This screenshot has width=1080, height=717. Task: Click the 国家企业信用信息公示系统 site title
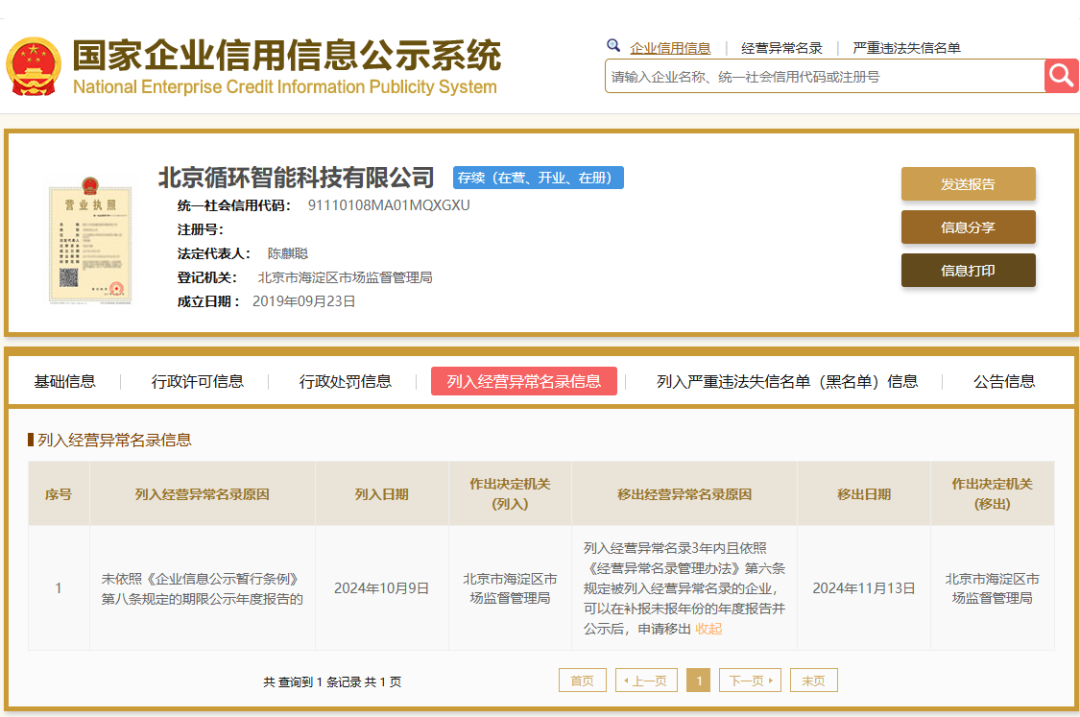click(x=287, y=55)
